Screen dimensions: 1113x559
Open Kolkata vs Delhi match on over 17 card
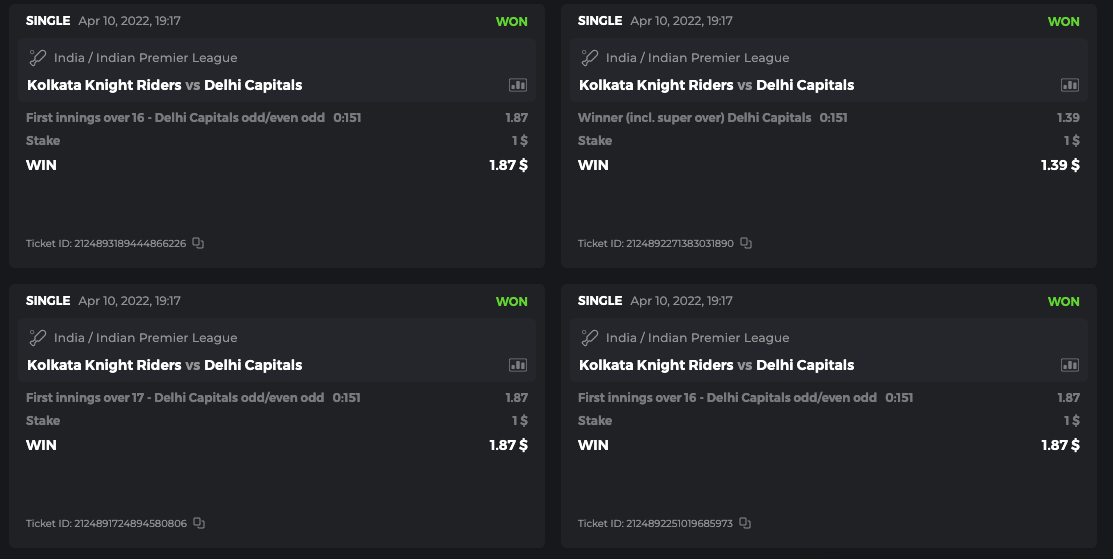(x=164, y=365)
